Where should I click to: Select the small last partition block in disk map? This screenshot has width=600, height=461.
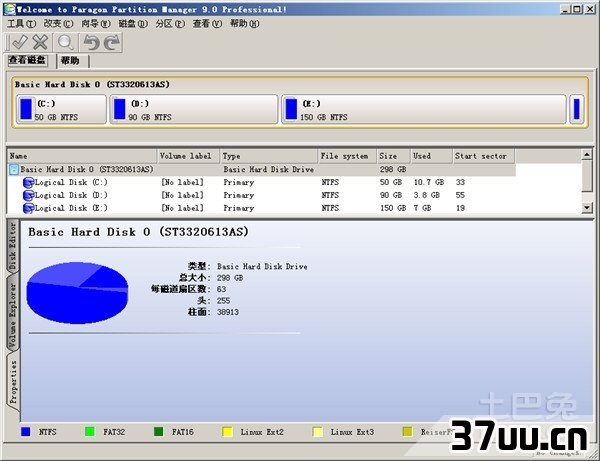pyautogui.click(x=577, y=109)
